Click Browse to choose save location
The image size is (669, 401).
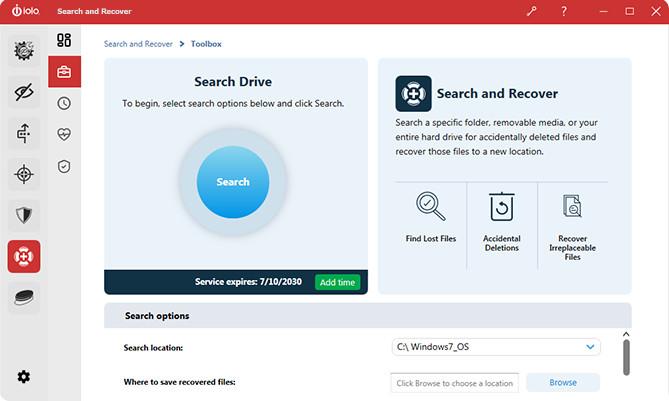tap(563, 383)
